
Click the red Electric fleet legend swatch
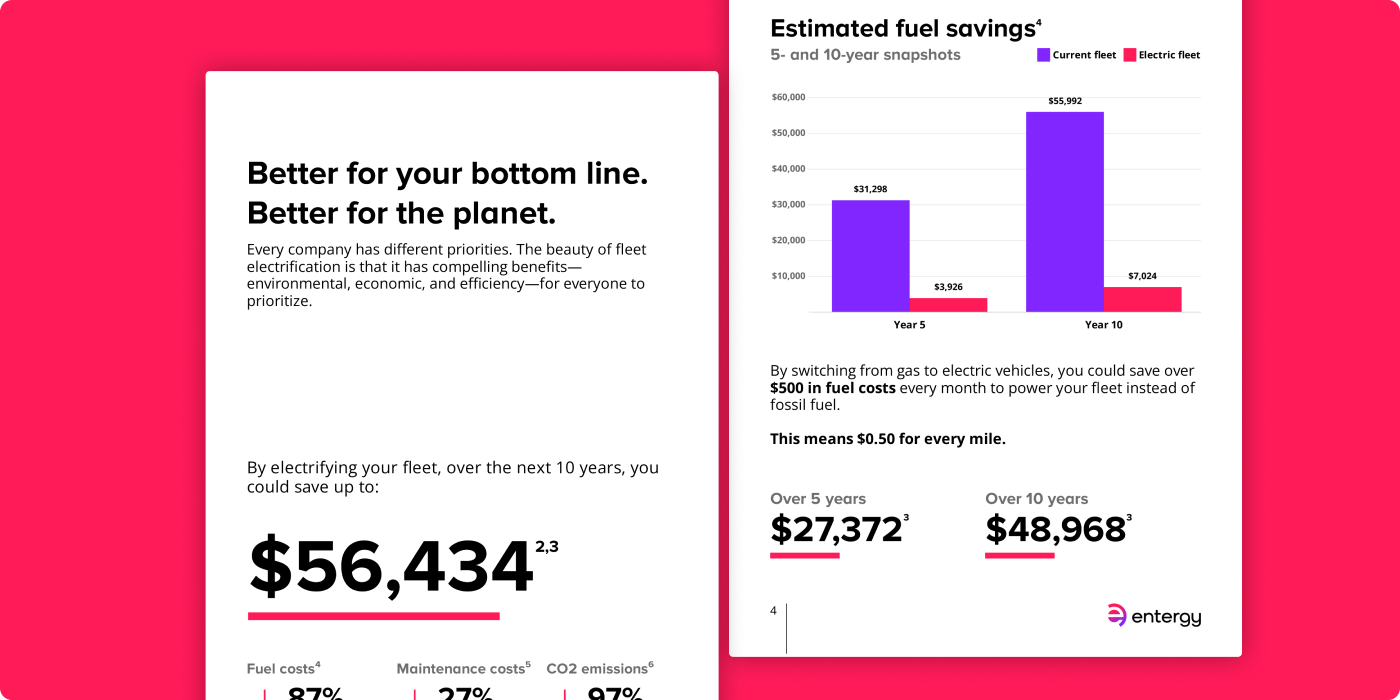[1130, 55]
